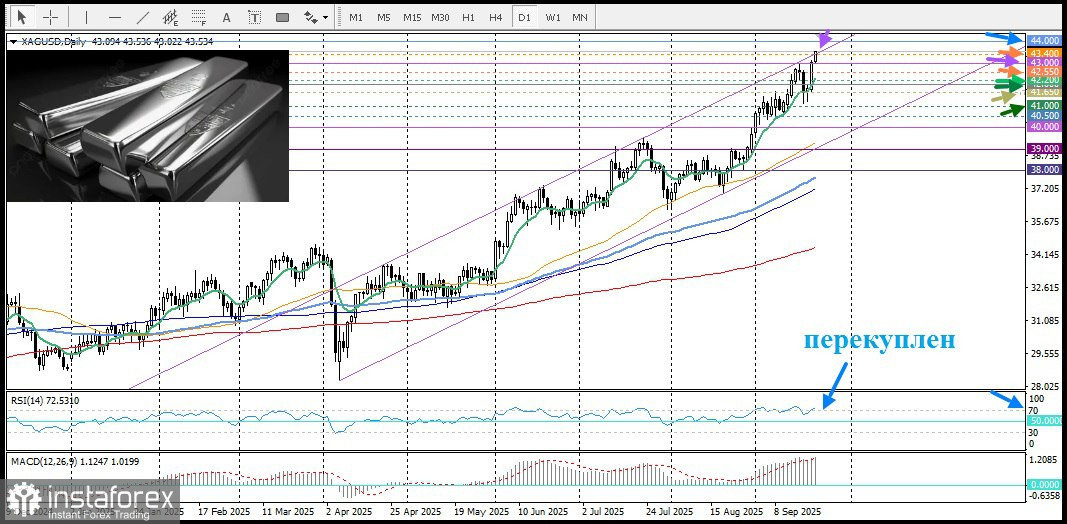Click the MACD 1.2085 scale value
The height and width of the screenshot is (524, 1067).
tap(1045, 459)
